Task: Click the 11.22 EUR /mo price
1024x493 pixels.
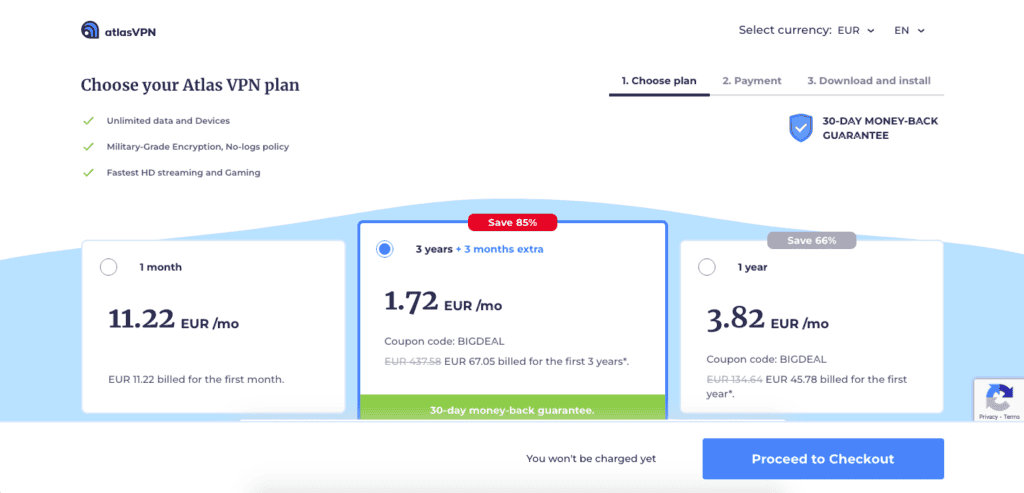Action: (x=174, y=320)
